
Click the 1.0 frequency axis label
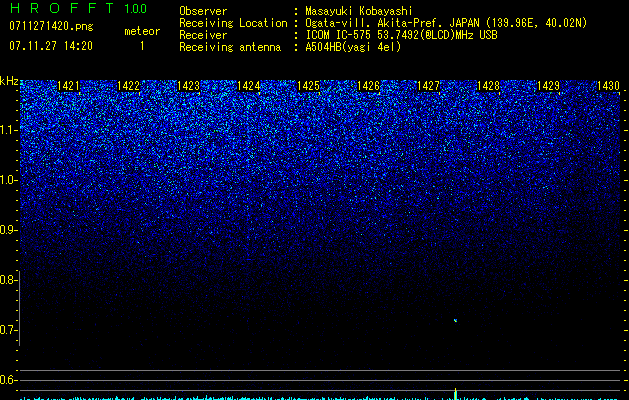[8, 180]
